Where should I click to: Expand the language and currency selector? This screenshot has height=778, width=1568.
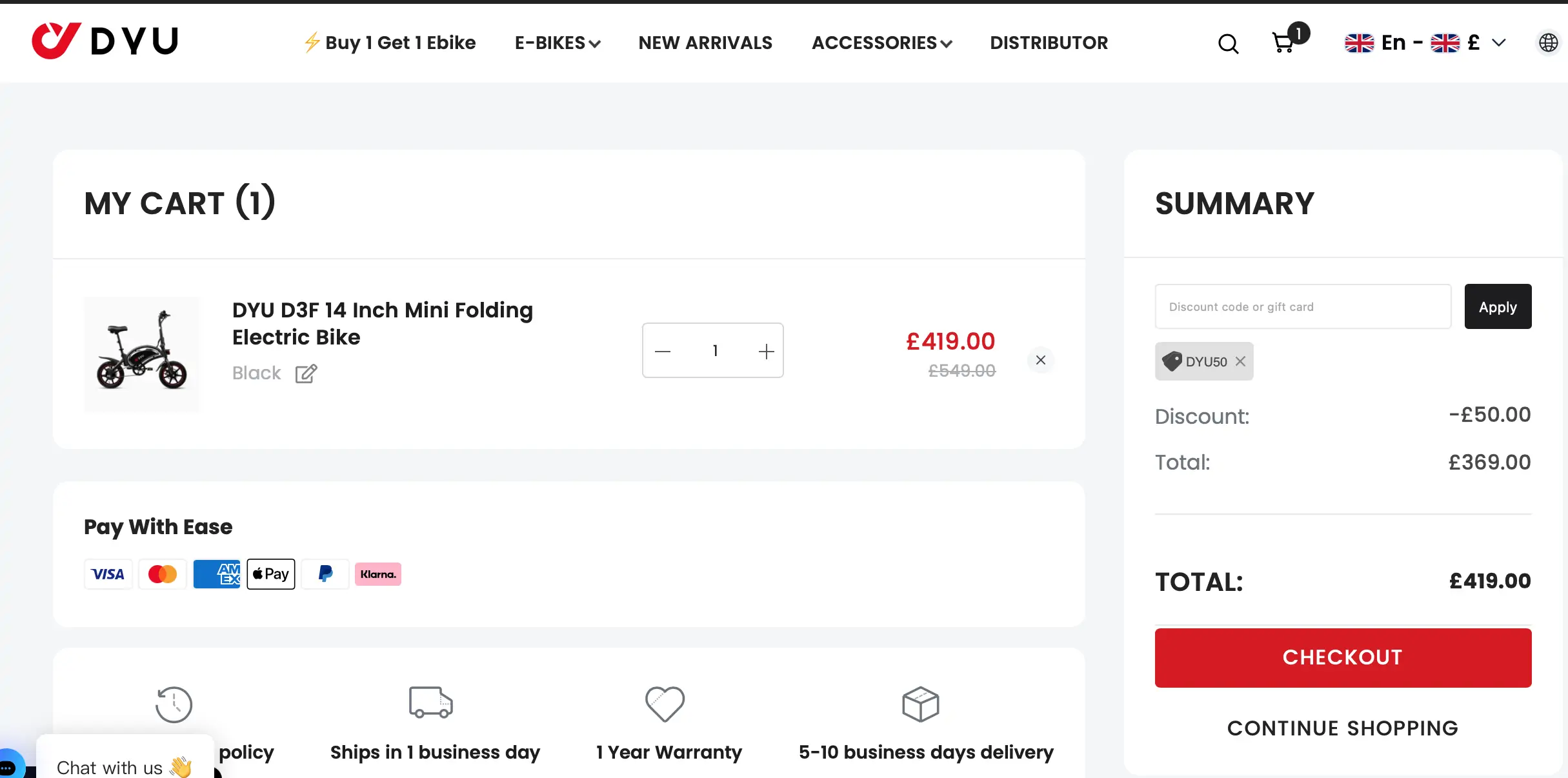point(1498,43)
